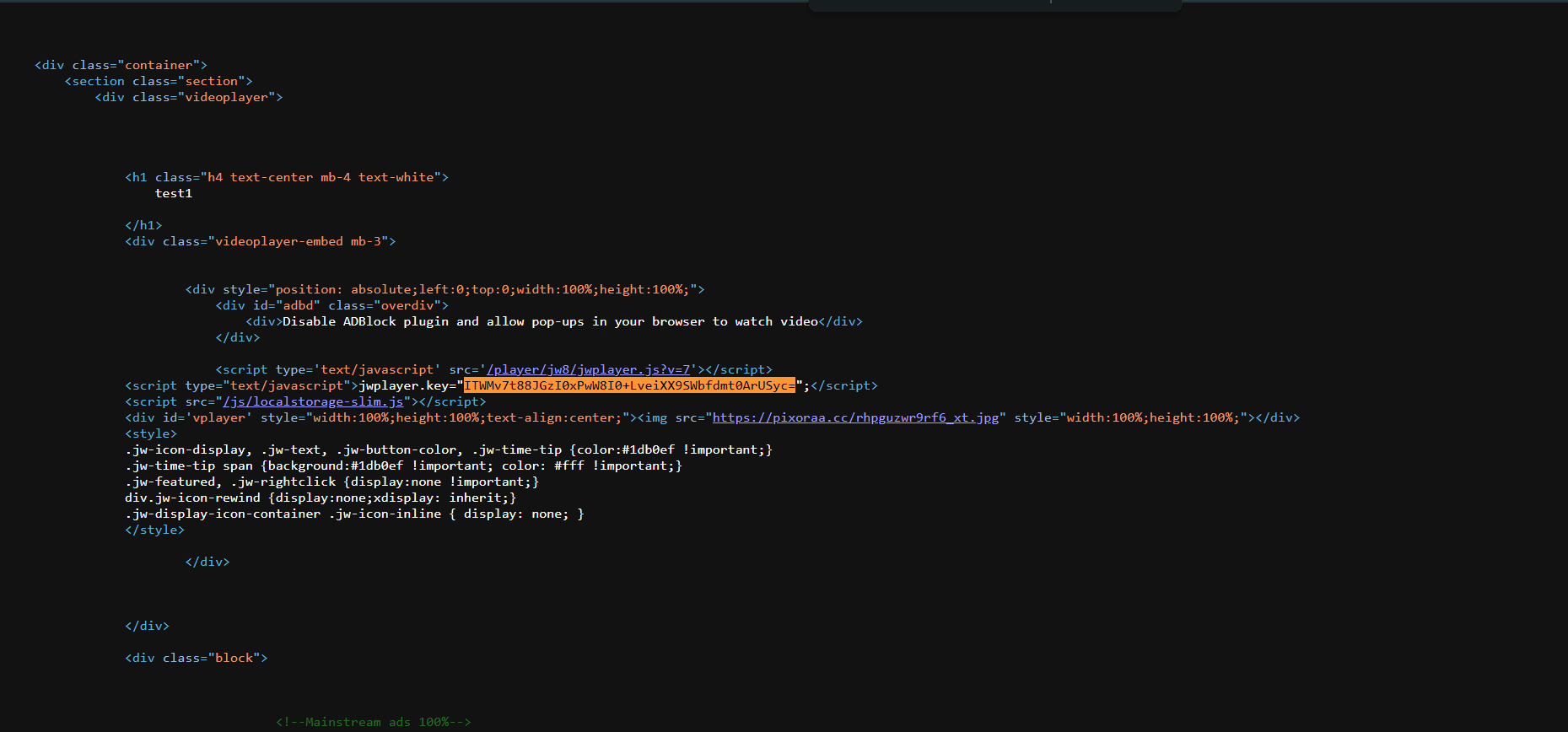Click the .jw-featured, .jw-rightclick CSS rule

click(332, 482)
